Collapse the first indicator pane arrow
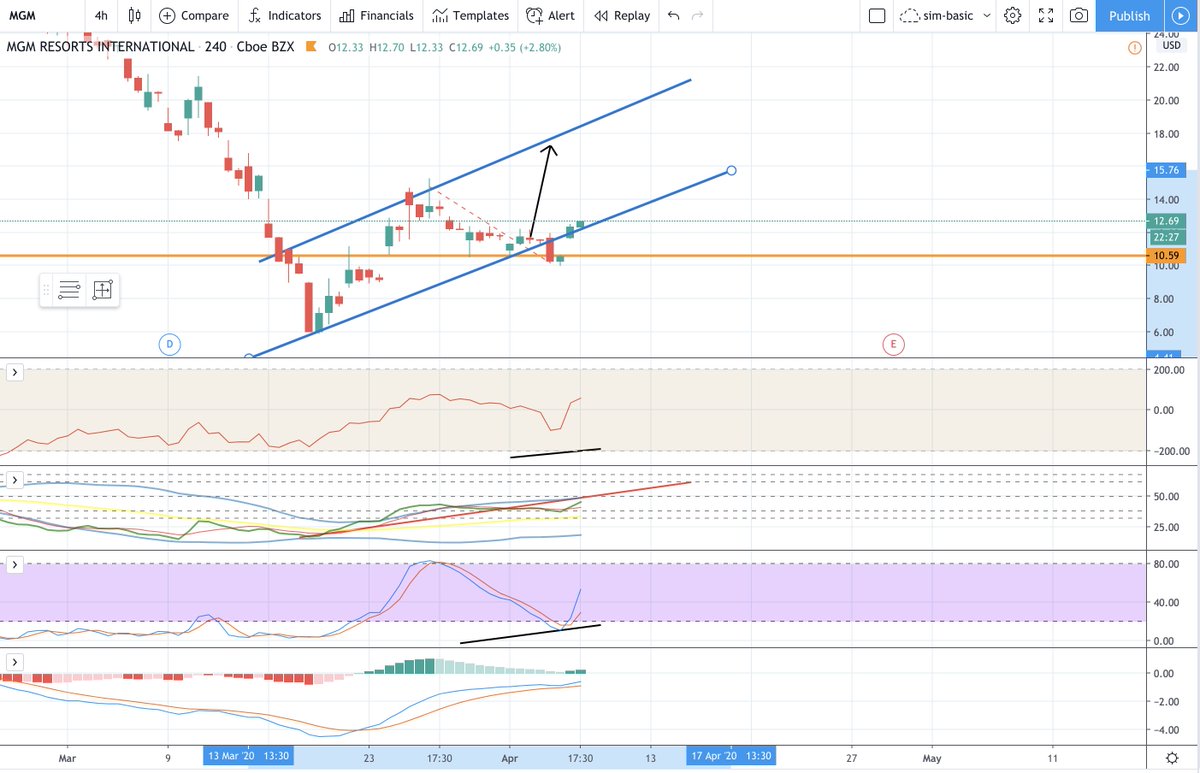 (15, 373)
